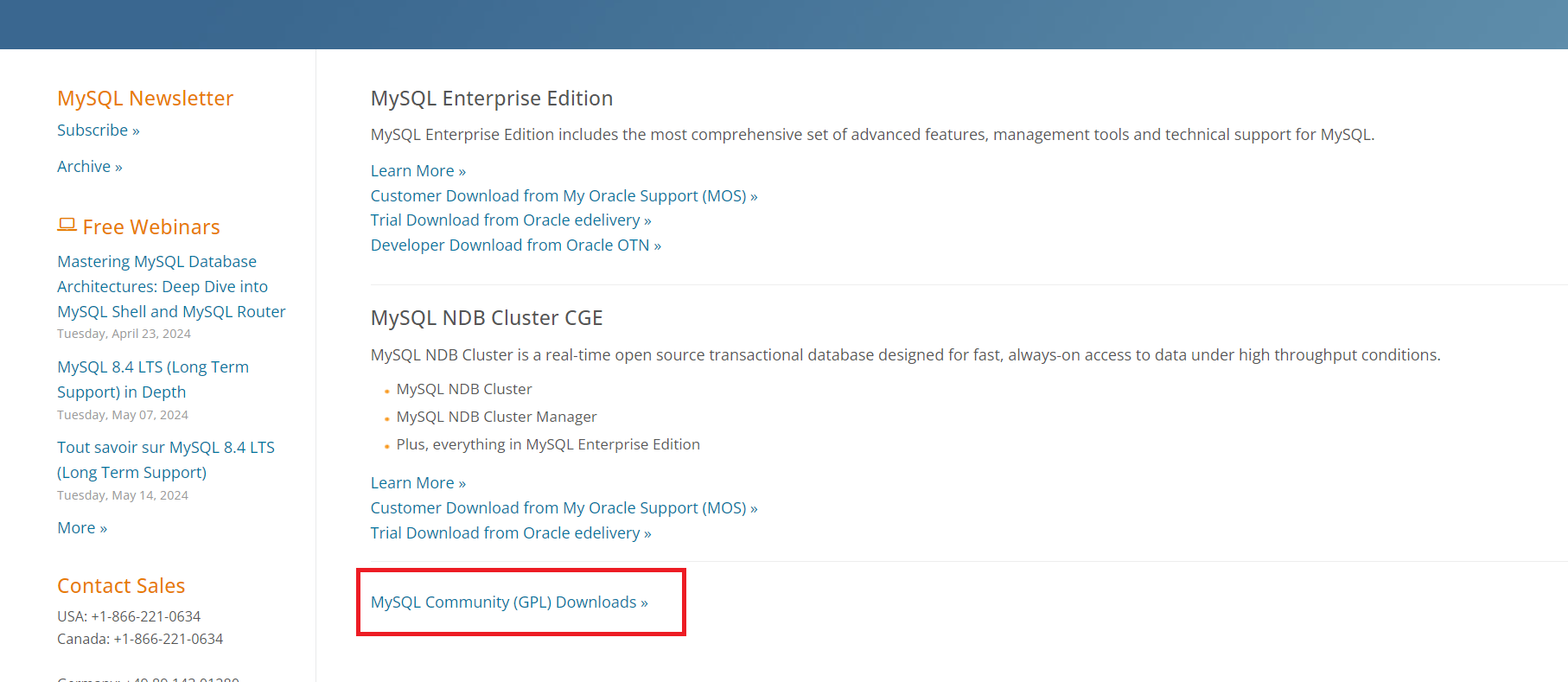
Task: Click the Canada: +1-866-221-0634 phone text
Action: (140, 639)
